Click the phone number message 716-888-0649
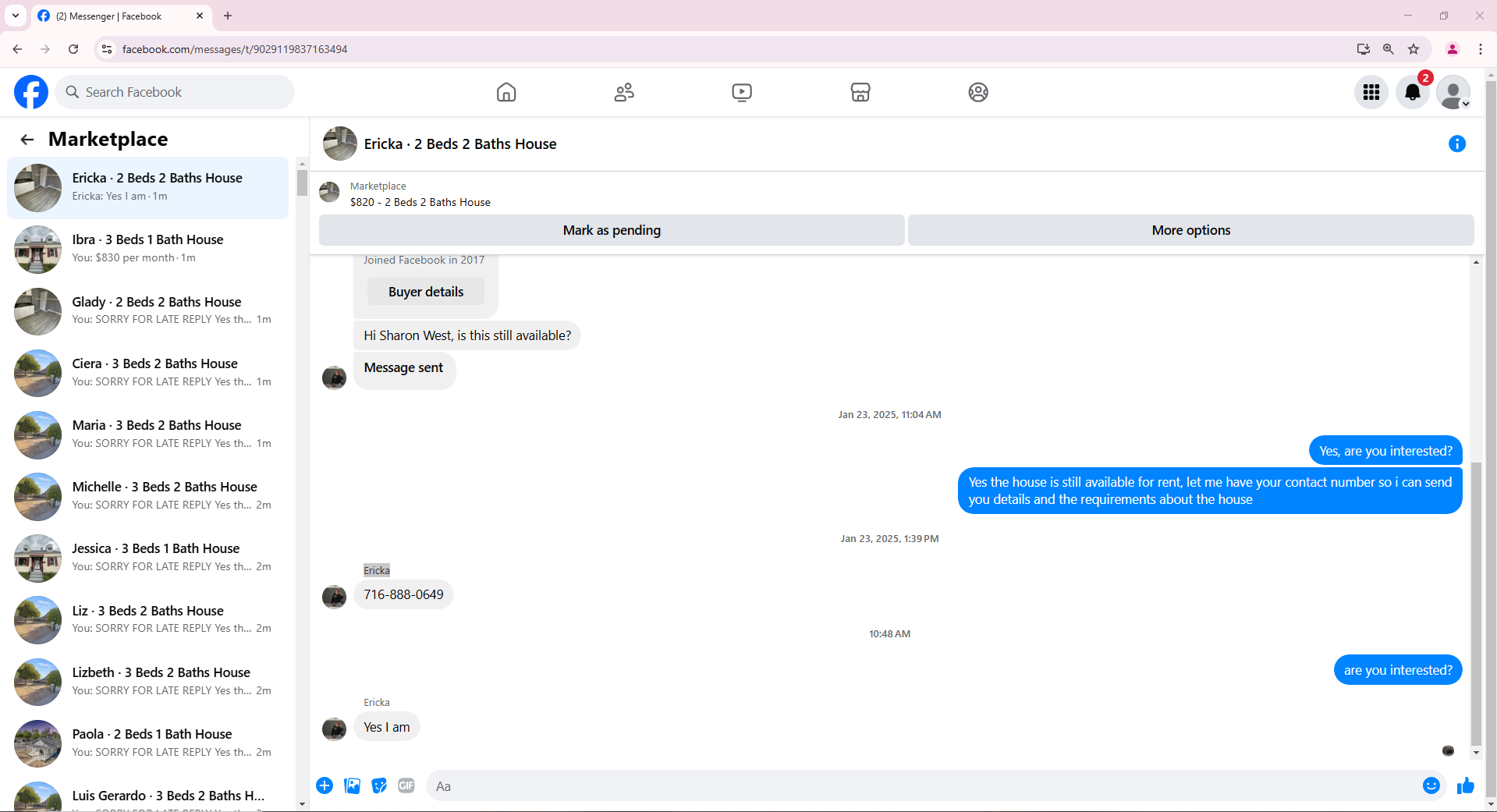The width and height of the screenshot is (1497, 812). tap(403, 594)
